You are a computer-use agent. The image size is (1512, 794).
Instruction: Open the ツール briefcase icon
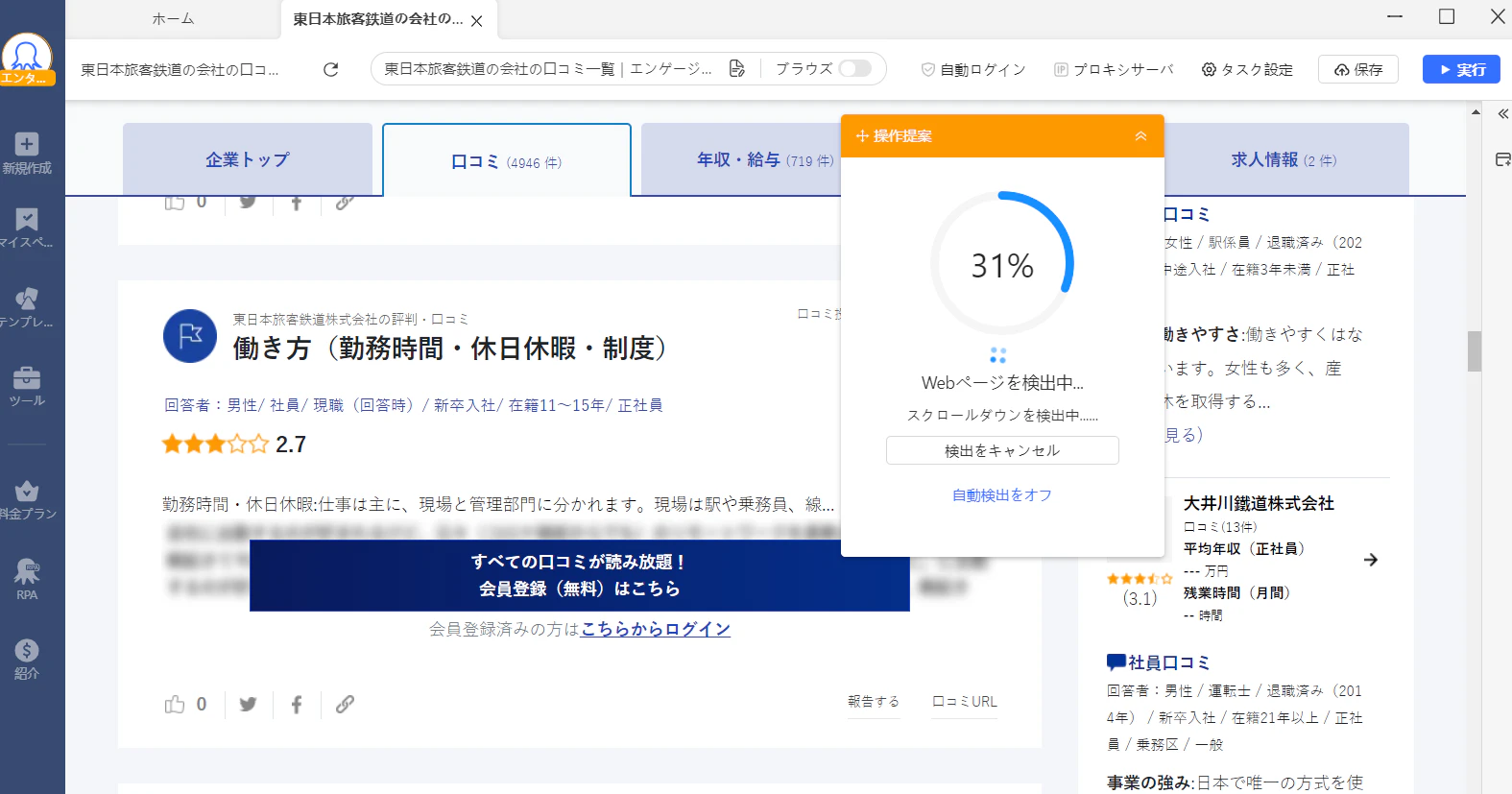(27, 386)
